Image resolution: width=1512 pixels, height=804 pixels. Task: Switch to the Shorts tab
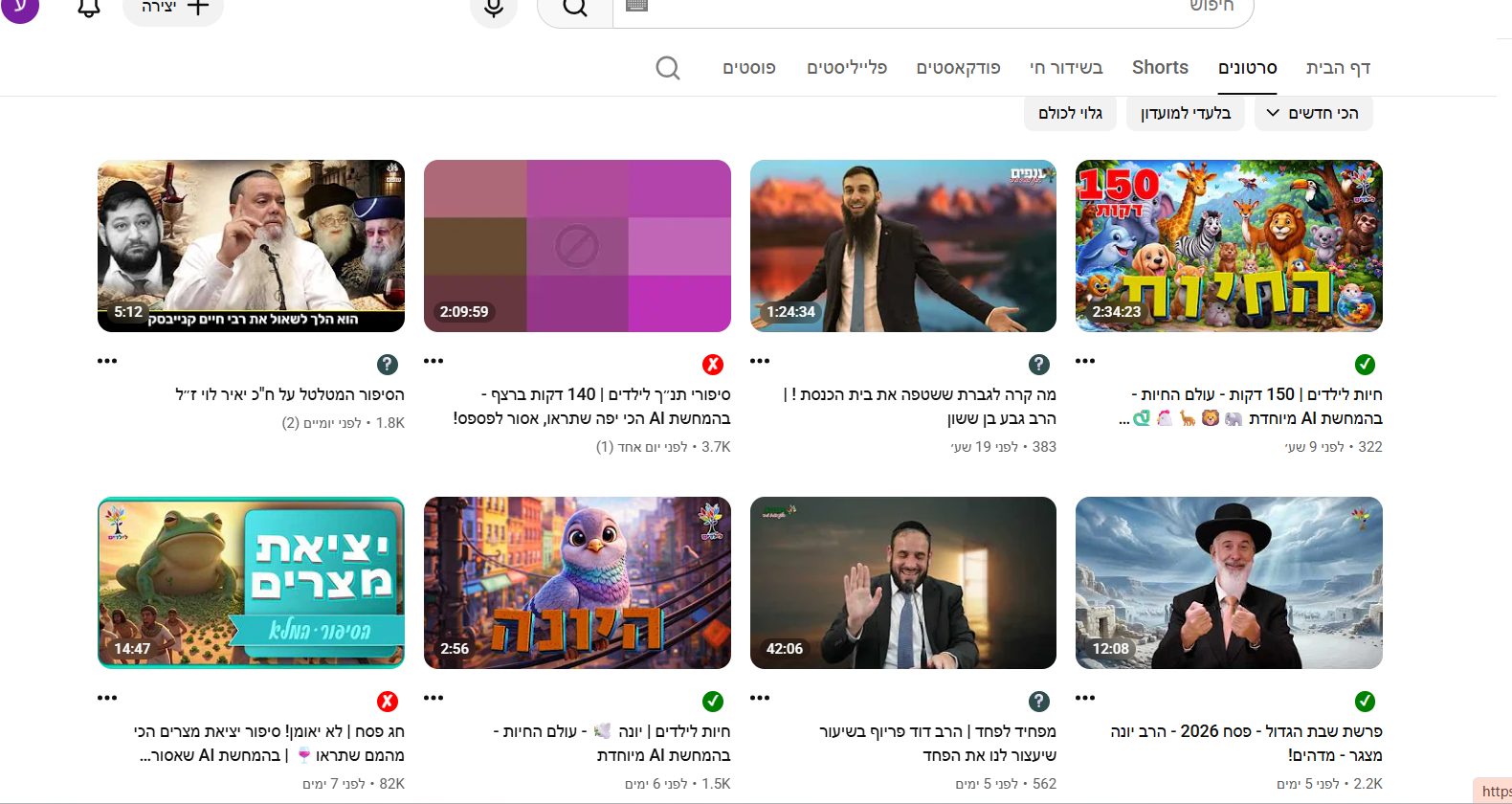[x=1160, y=68]
